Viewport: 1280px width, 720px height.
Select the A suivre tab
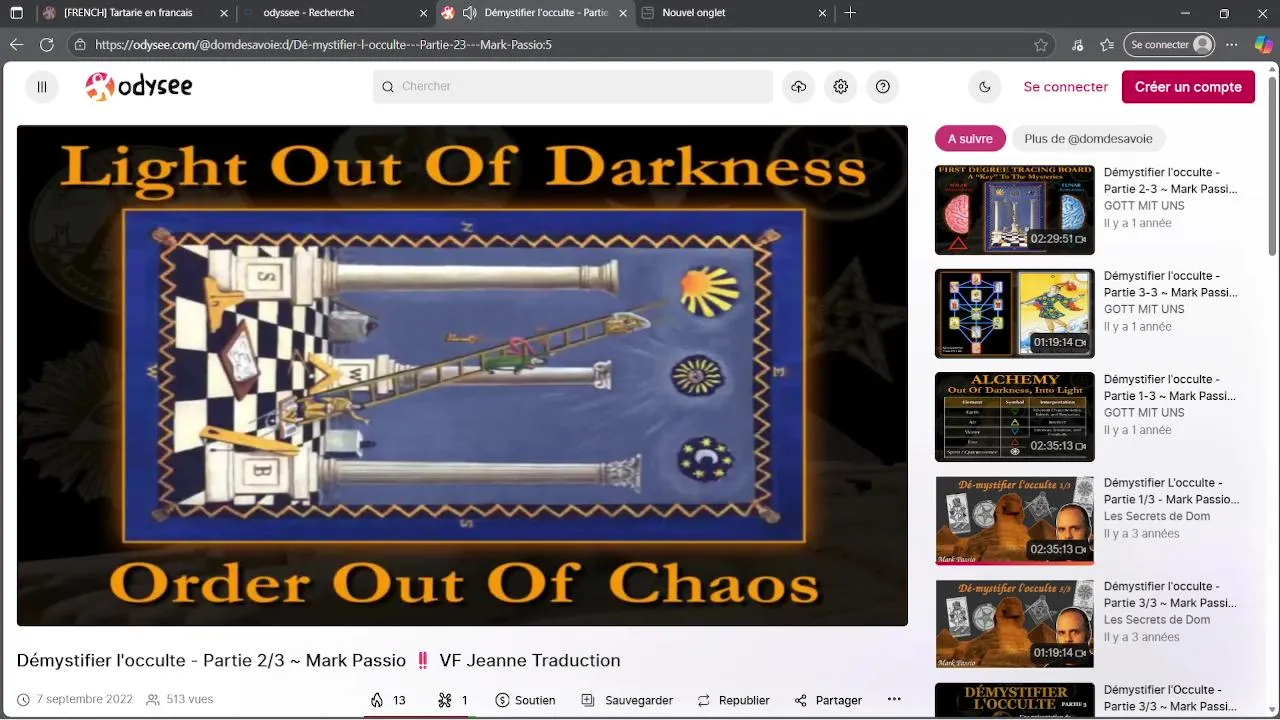click(970, 139)
